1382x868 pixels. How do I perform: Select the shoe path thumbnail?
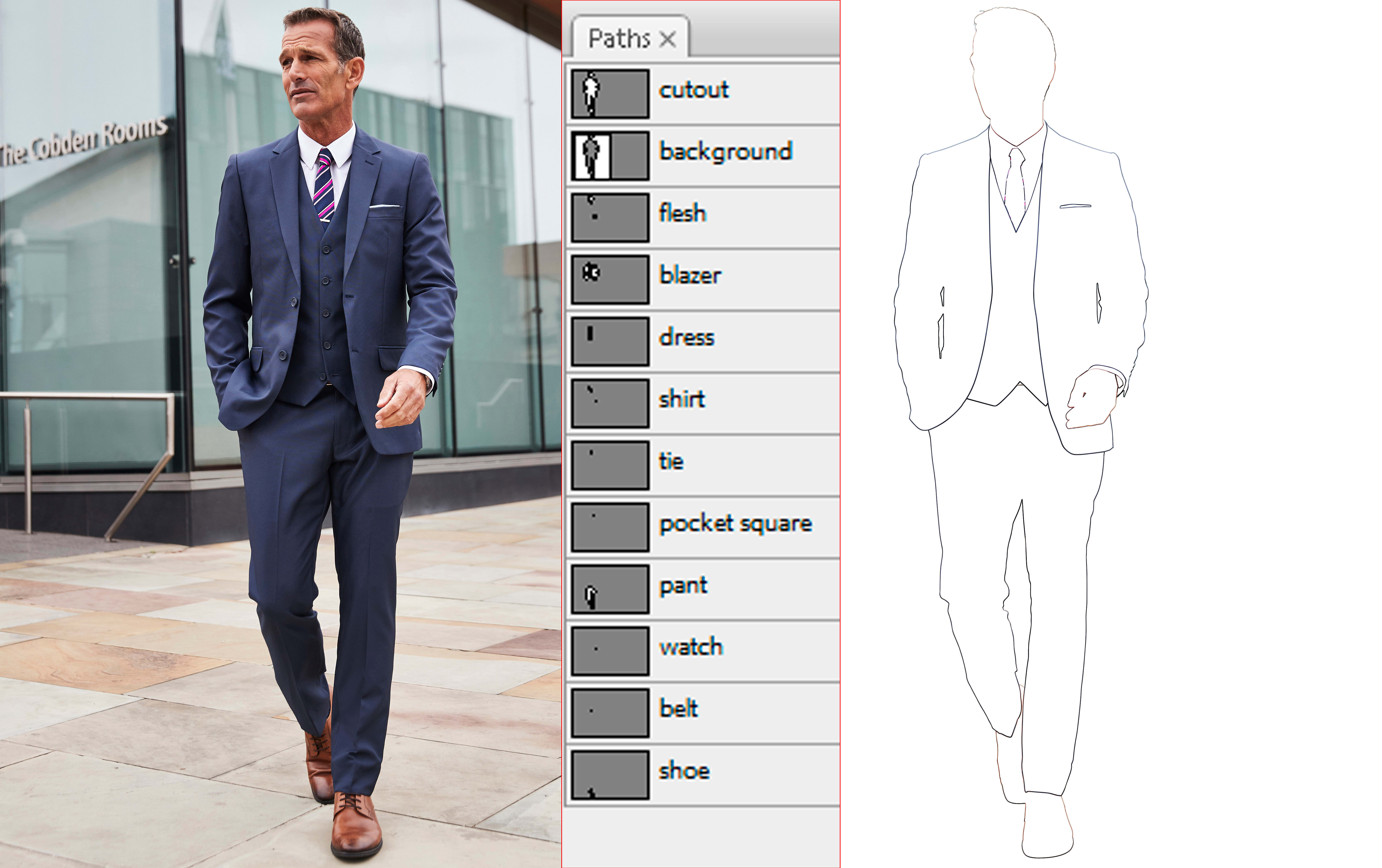click(x=610, y=775)
